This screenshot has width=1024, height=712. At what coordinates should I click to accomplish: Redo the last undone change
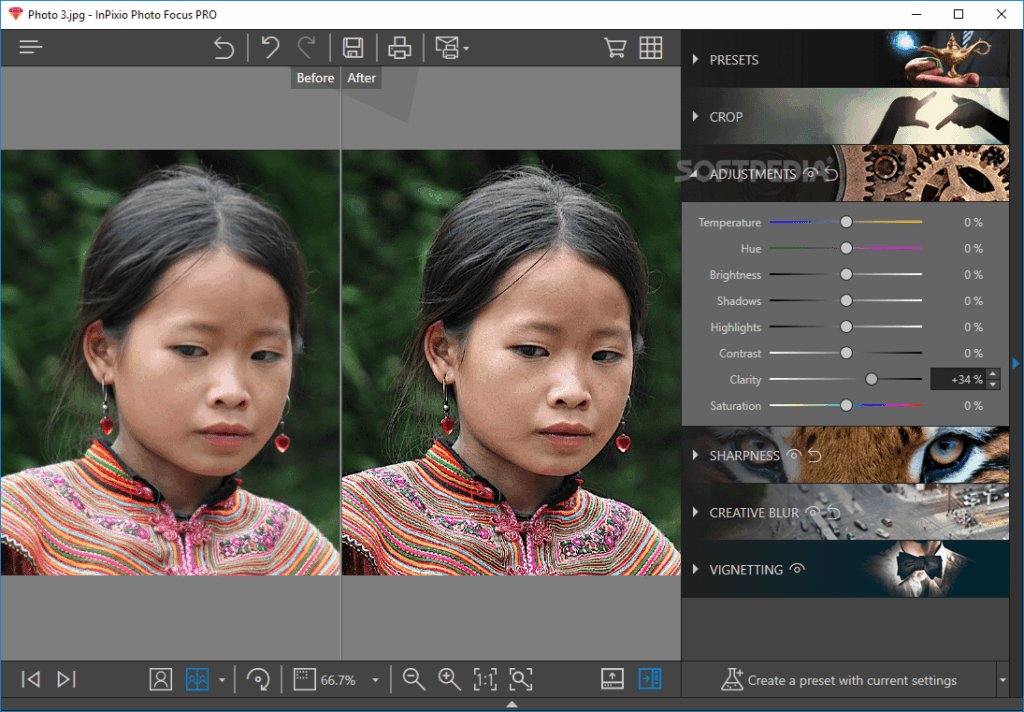(x=306, y=48)
